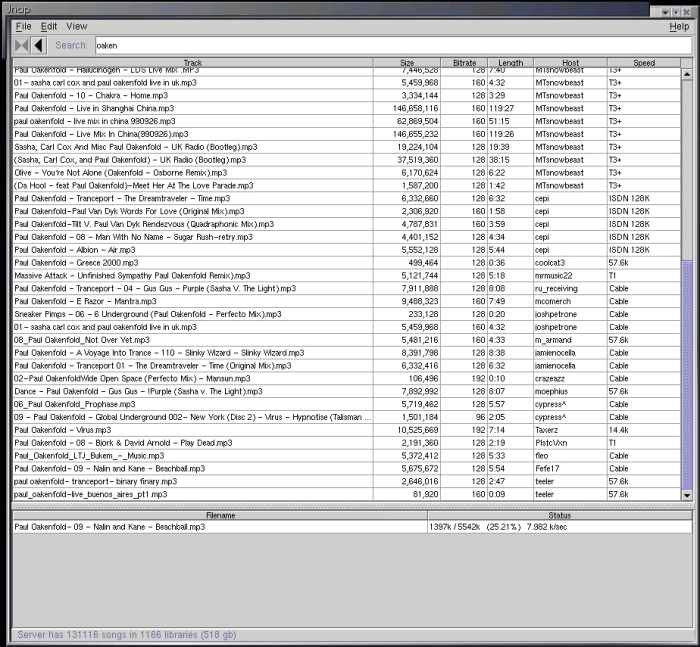700x647 pixels.
Task: Click host name Taxerz
Action: coord(546,430)
